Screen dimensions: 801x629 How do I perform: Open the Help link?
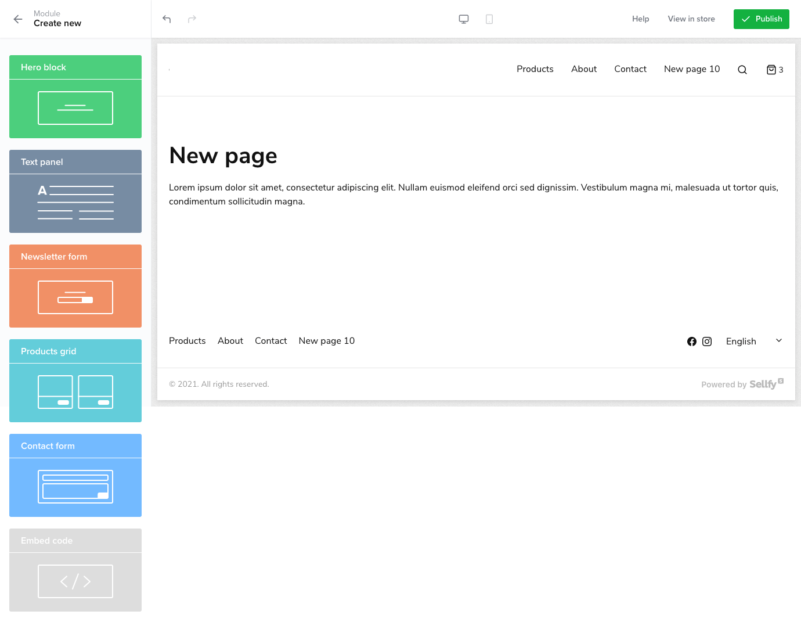tap(640, 19)
